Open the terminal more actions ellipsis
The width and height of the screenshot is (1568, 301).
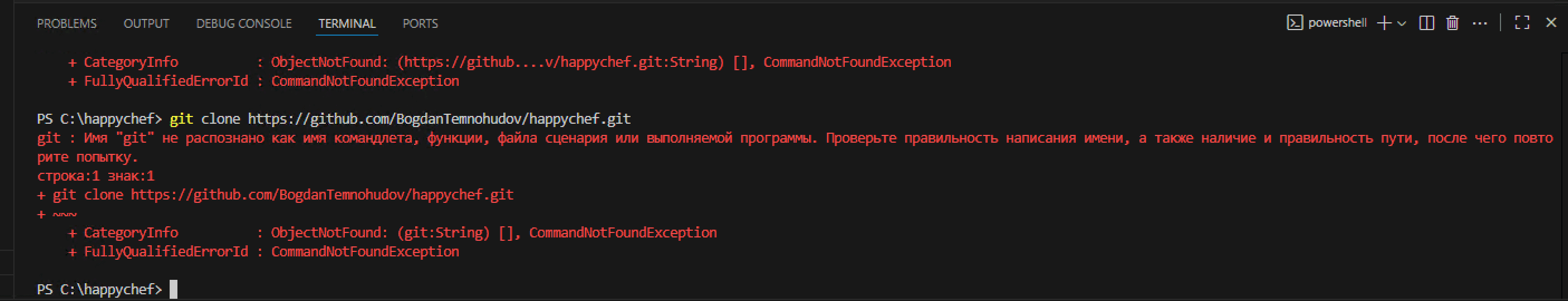click(x=1480, y=23)
